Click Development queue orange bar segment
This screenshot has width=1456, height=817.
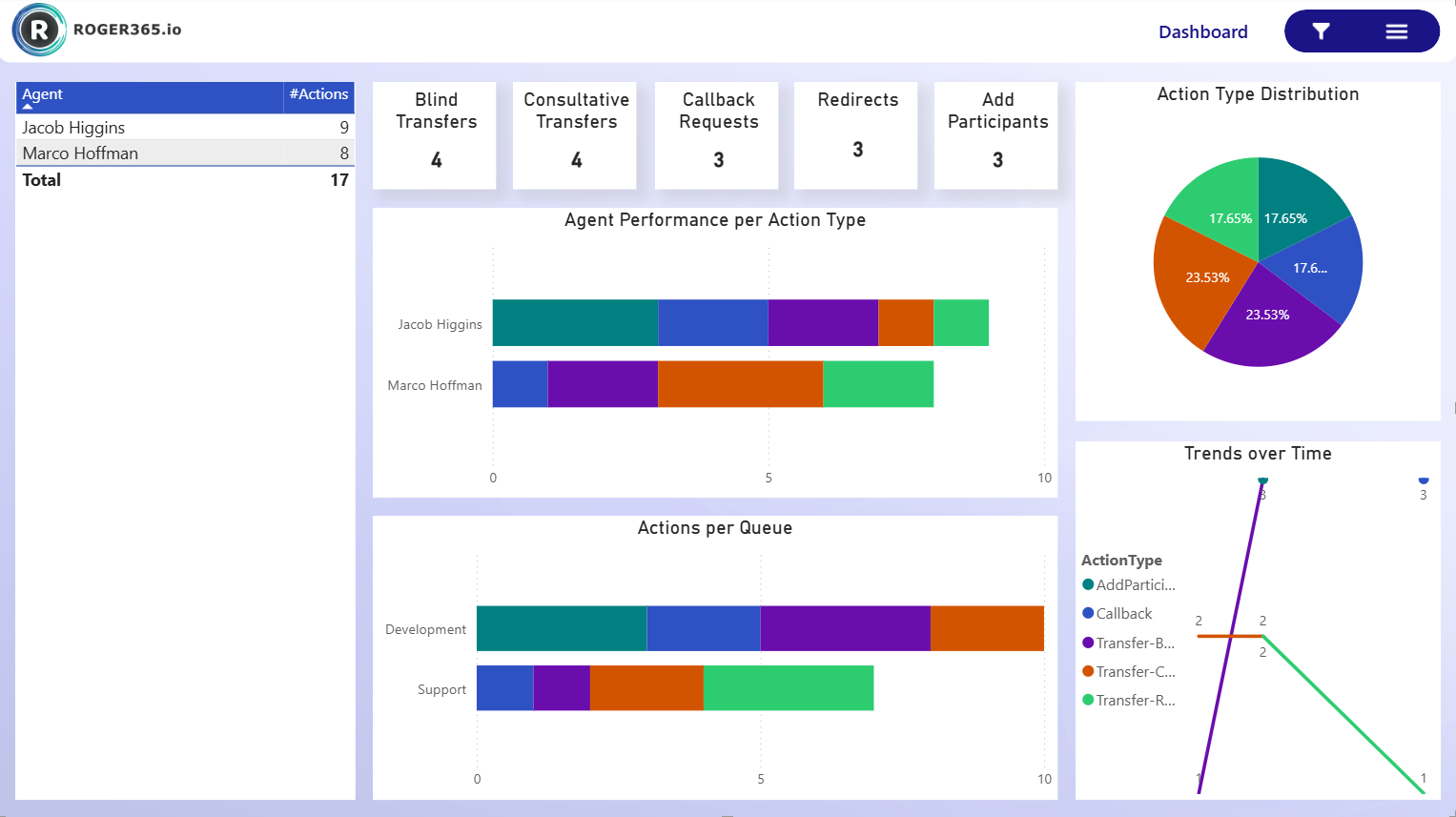[987, 628]
